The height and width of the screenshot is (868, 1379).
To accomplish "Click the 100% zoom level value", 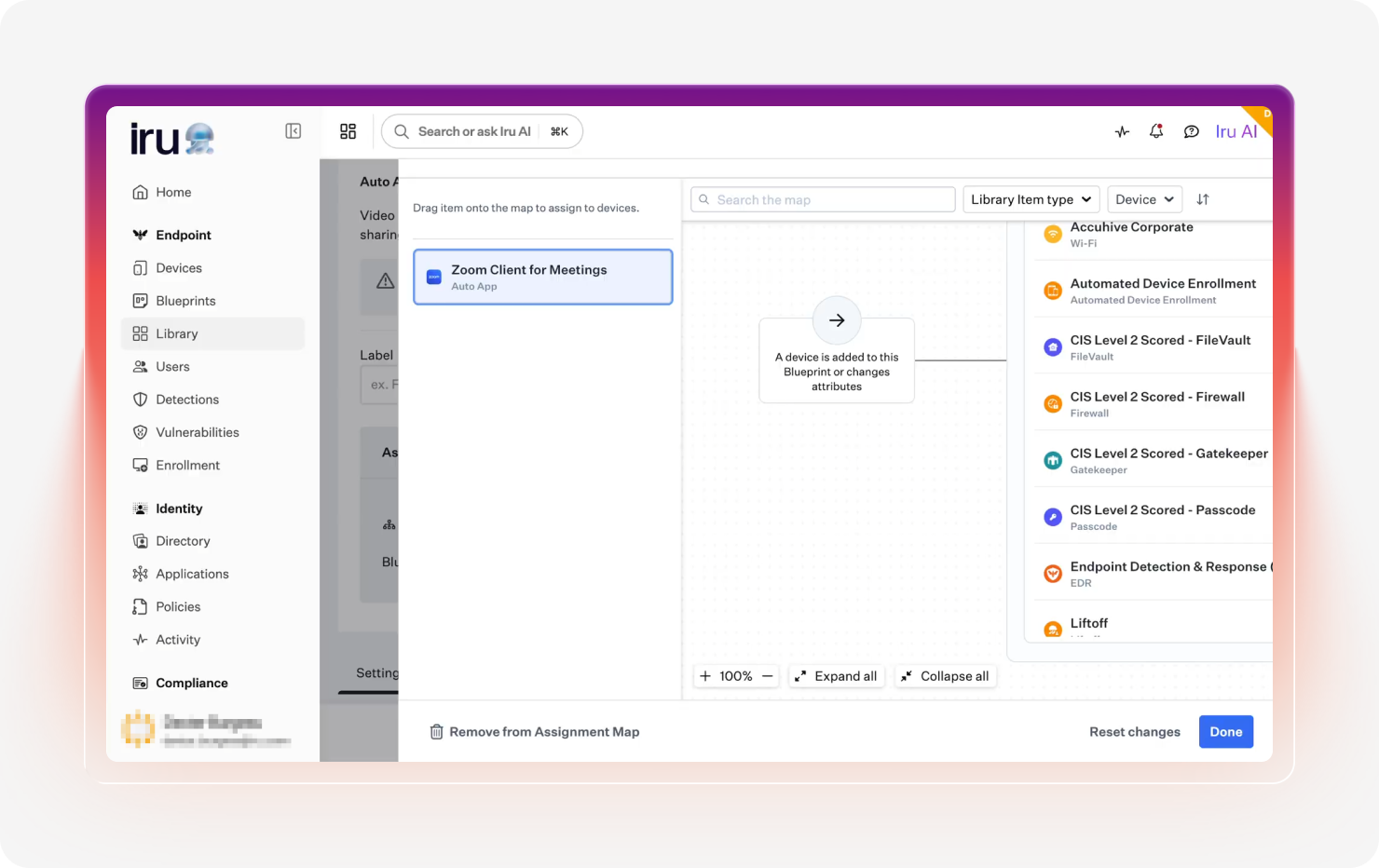I will tap(736, 676).
